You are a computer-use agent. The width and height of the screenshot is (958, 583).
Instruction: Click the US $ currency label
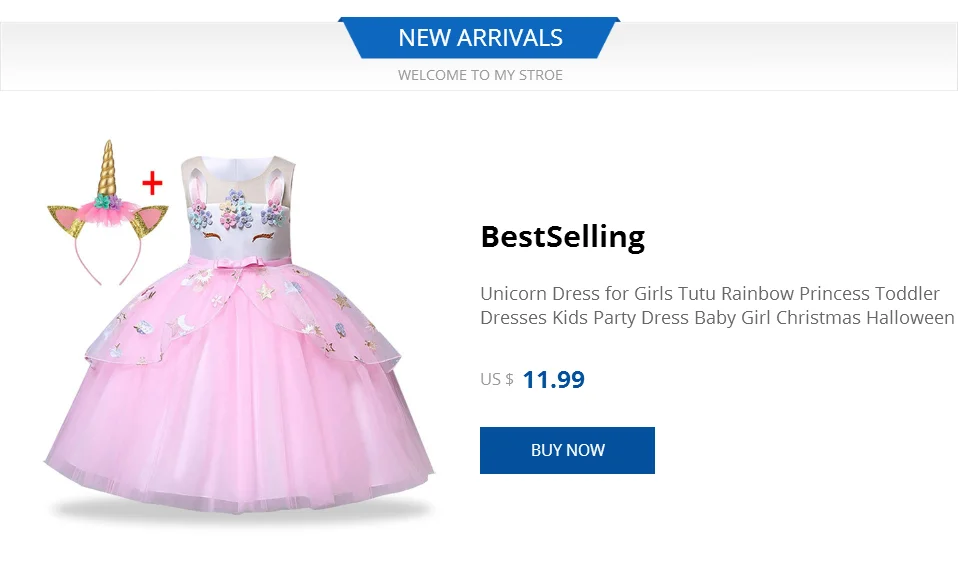tap(497, 380)
